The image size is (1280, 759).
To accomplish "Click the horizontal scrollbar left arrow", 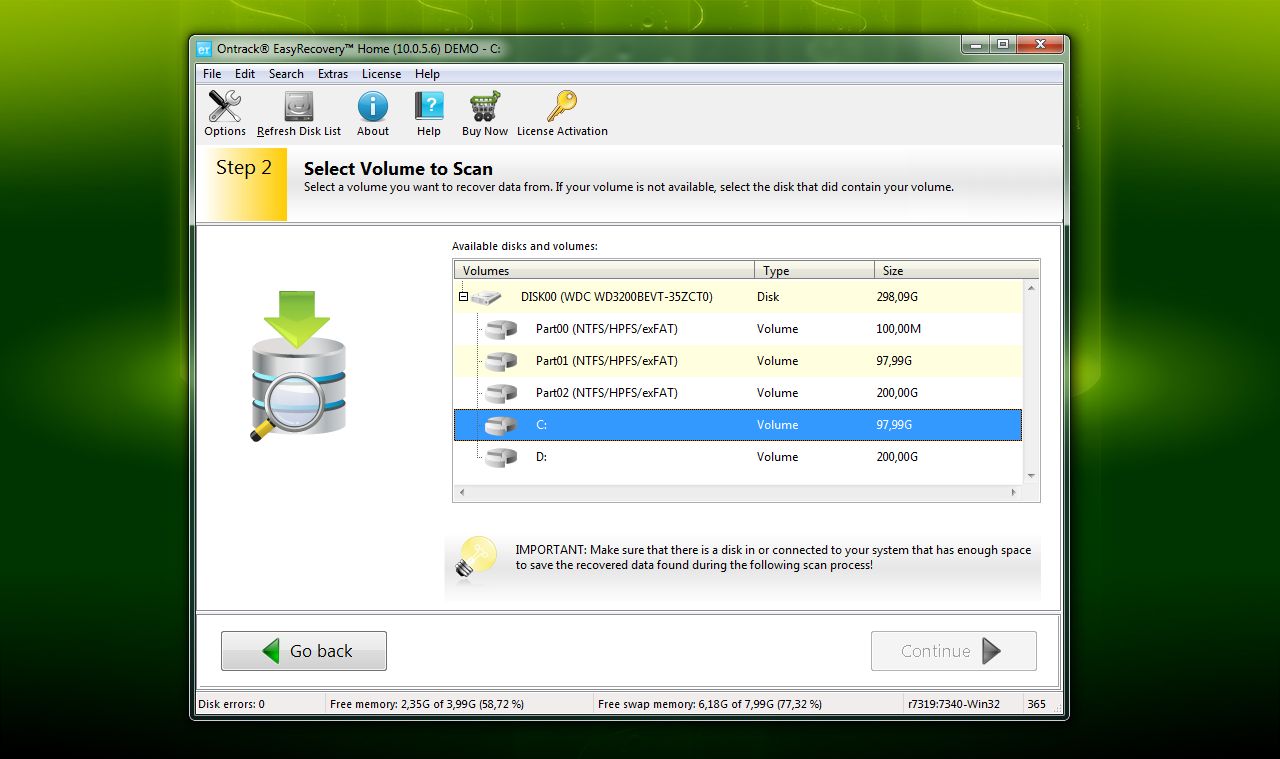I will click(x=462, y=493).
